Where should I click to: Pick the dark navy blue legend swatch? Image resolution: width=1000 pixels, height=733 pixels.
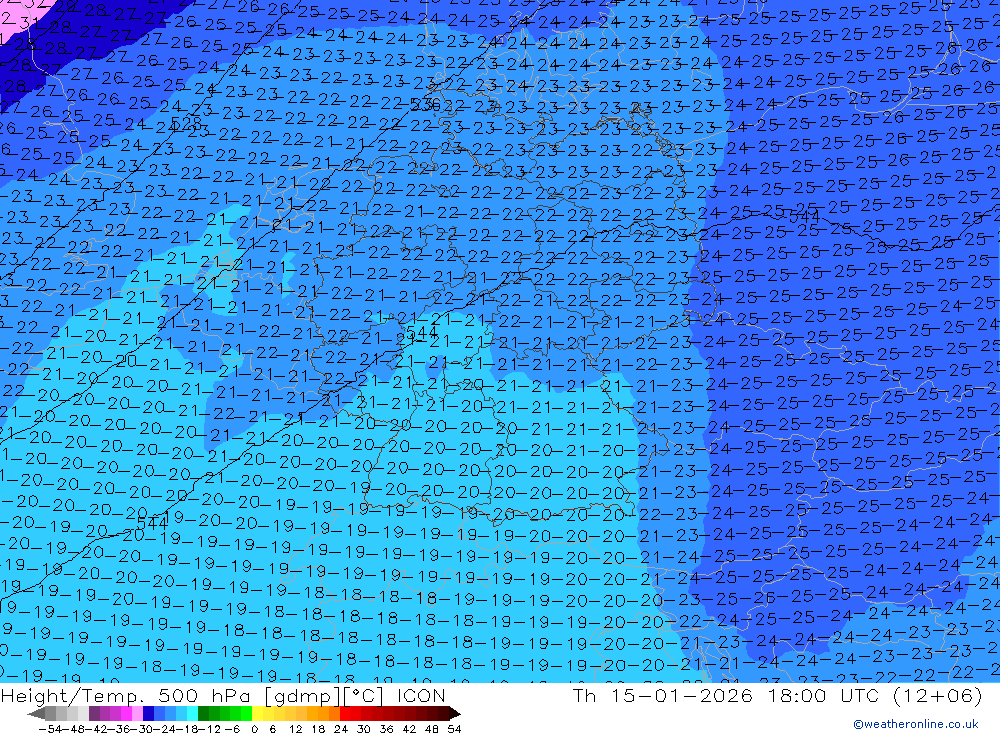point(148,714)
